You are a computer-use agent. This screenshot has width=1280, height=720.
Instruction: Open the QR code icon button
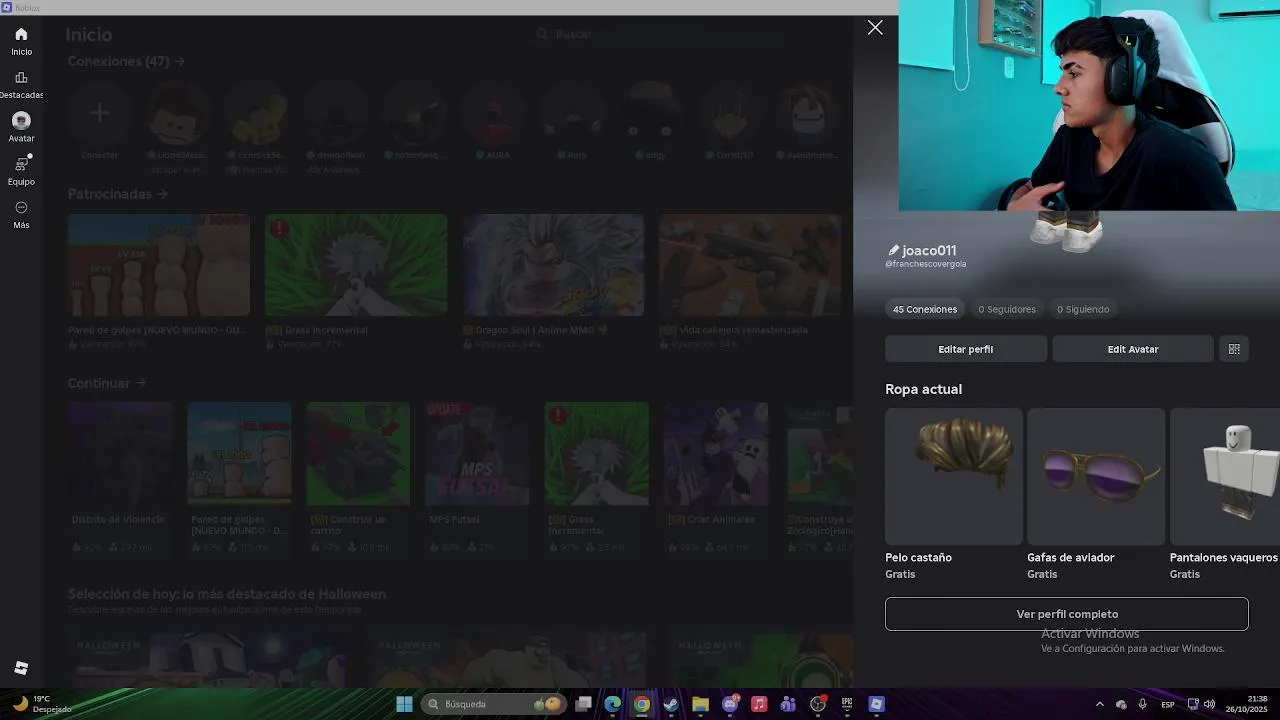coord(1234,349)
